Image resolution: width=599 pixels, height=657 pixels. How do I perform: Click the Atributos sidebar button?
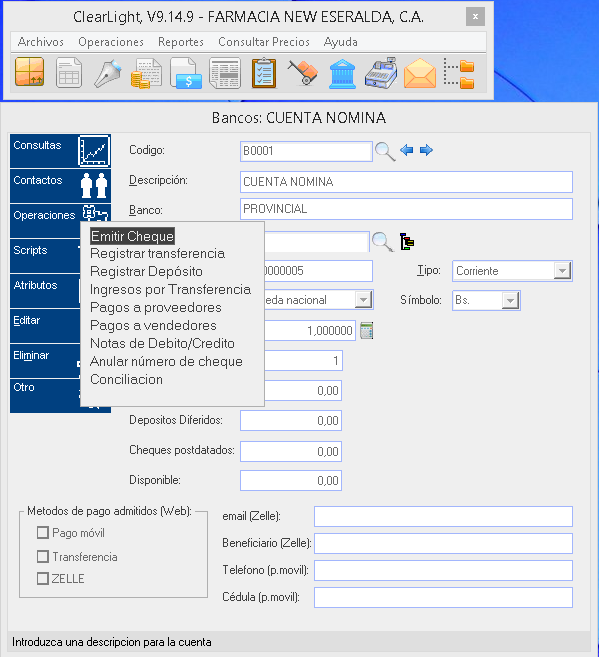(x=45, y=291)
